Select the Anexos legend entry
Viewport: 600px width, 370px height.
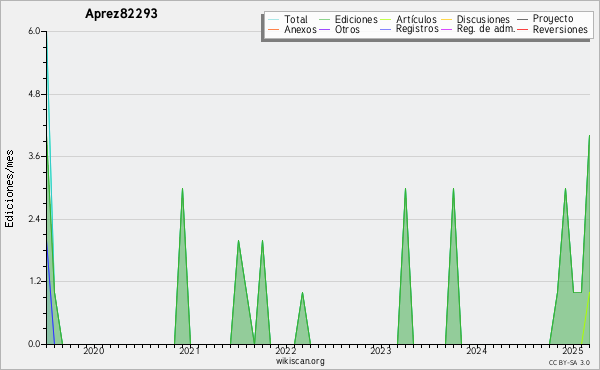click(x=292, y=29)
